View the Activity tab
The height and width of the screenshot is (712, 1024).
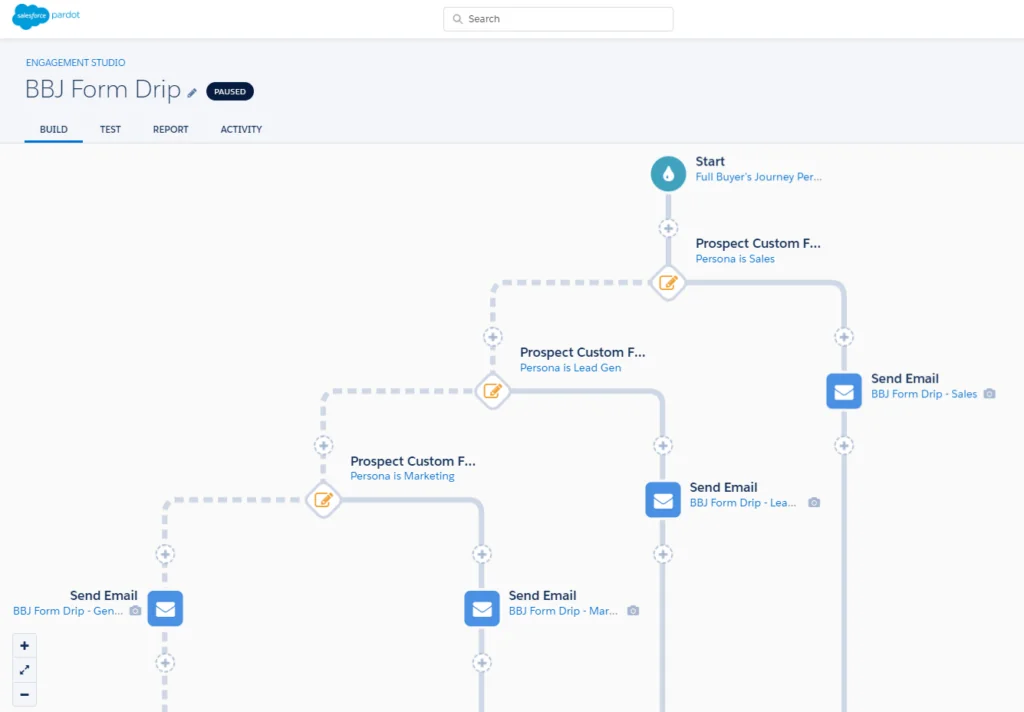click(x=241, y=129)
